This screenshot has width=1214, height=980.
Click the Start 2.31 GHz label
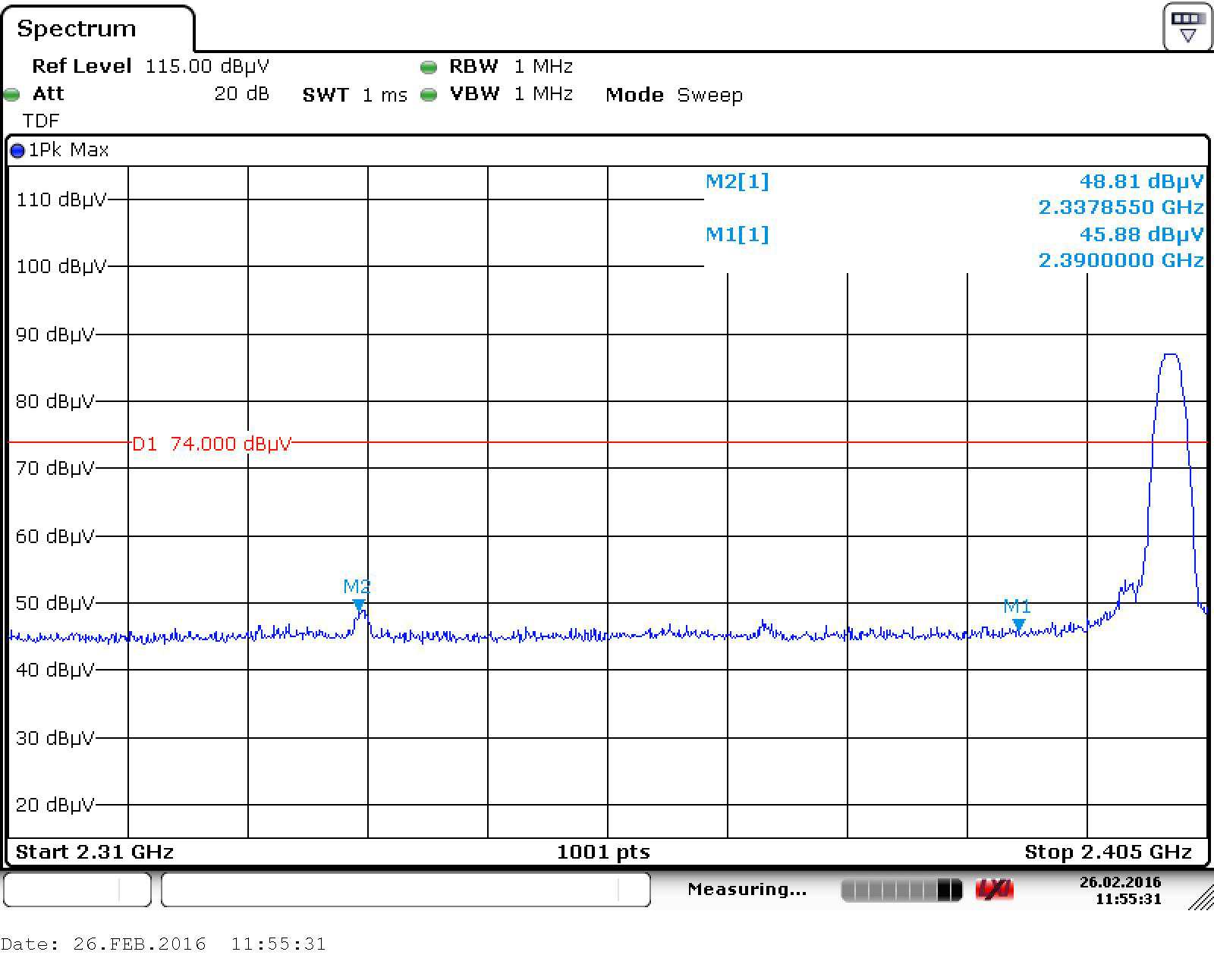(95, 852)
